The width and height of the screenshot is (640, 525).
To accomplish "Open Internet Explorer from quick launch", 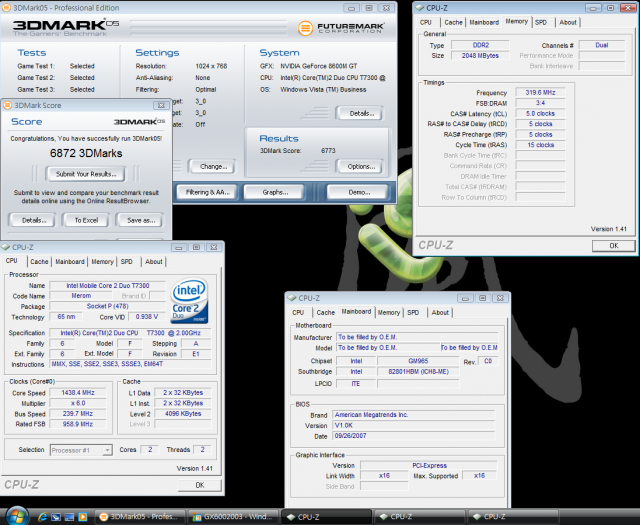I will [x=42, y=517].
